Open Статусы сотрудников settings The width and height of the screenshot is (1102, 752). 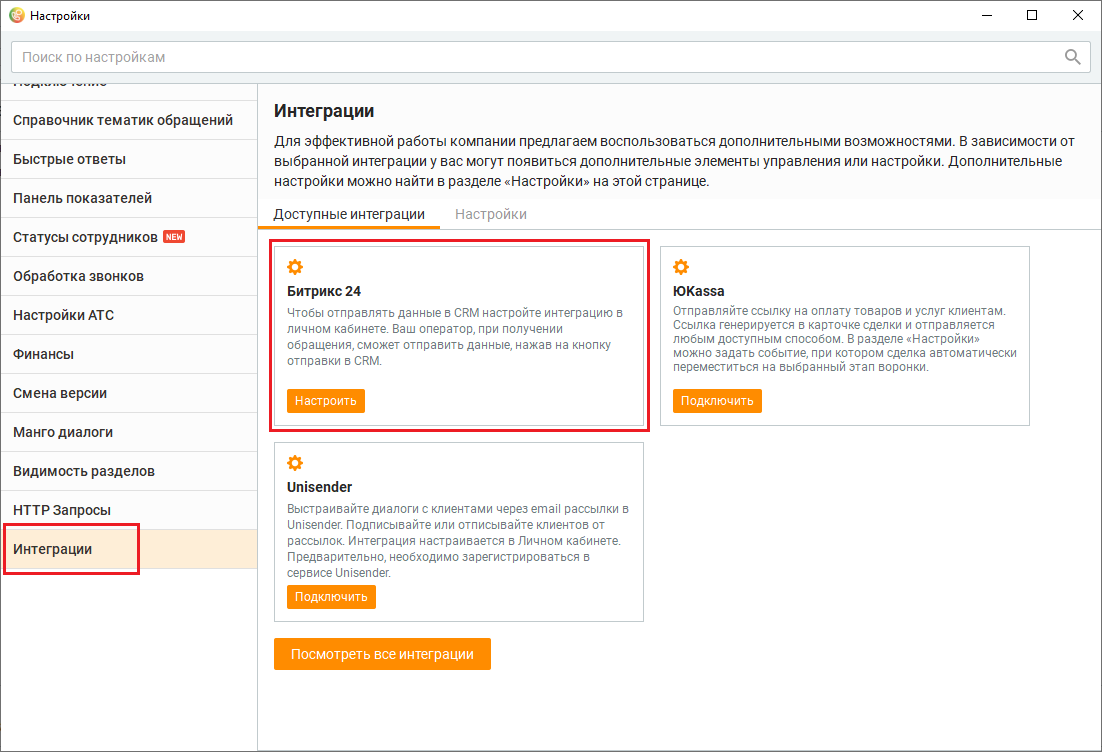pos(129,238)
